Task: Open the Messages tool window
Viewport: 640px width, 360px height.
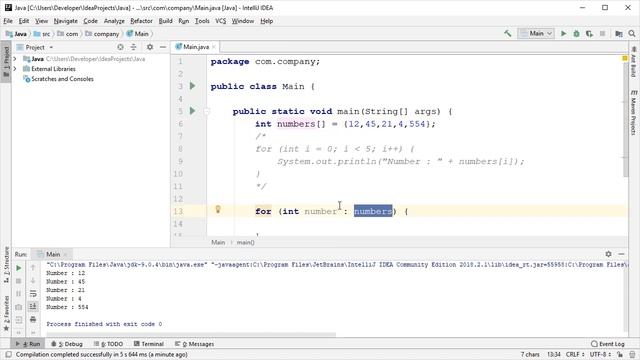Action: (x=194, y=344)
